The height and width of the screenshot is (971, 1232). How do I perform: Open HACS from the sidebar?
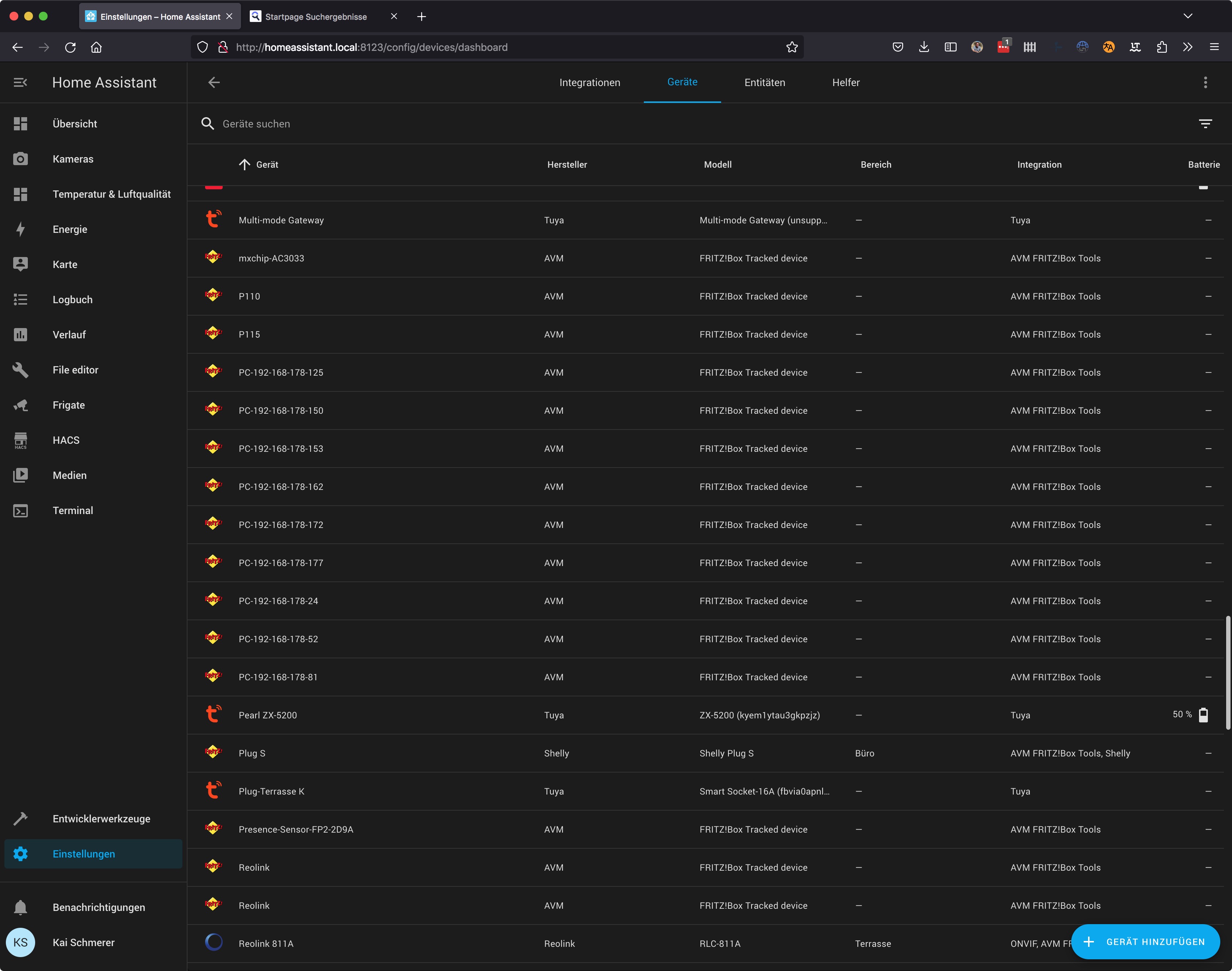(66, 440)
